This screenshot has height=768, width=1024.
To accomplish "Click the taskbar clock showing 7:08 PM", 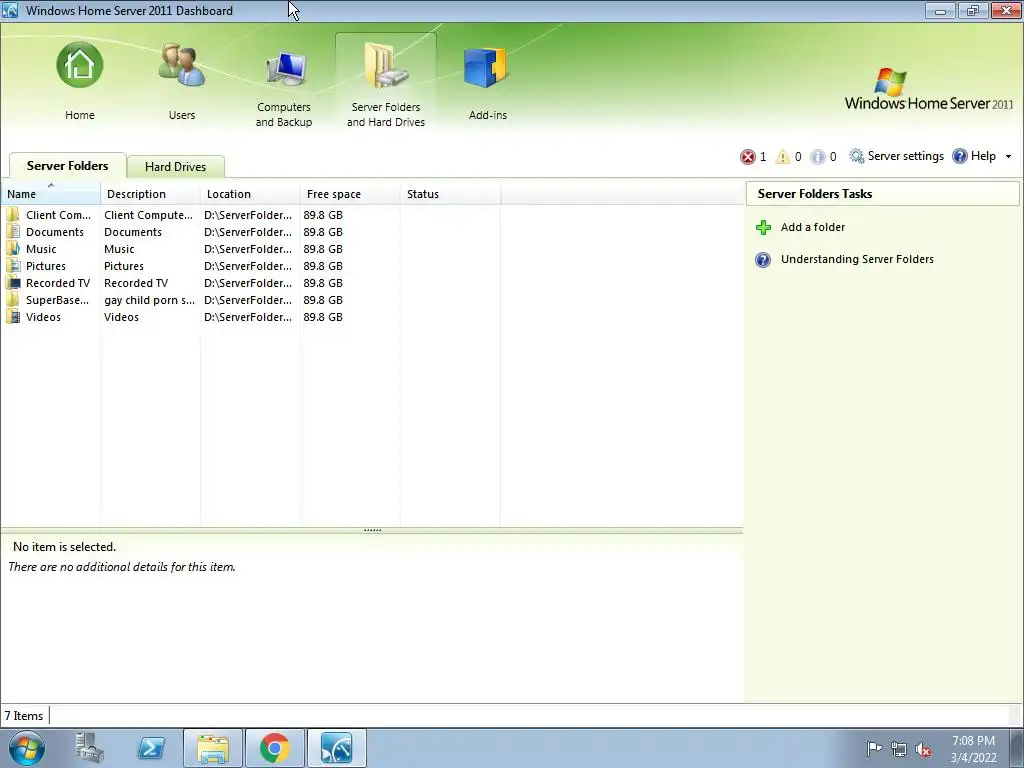I will [973, 749].
